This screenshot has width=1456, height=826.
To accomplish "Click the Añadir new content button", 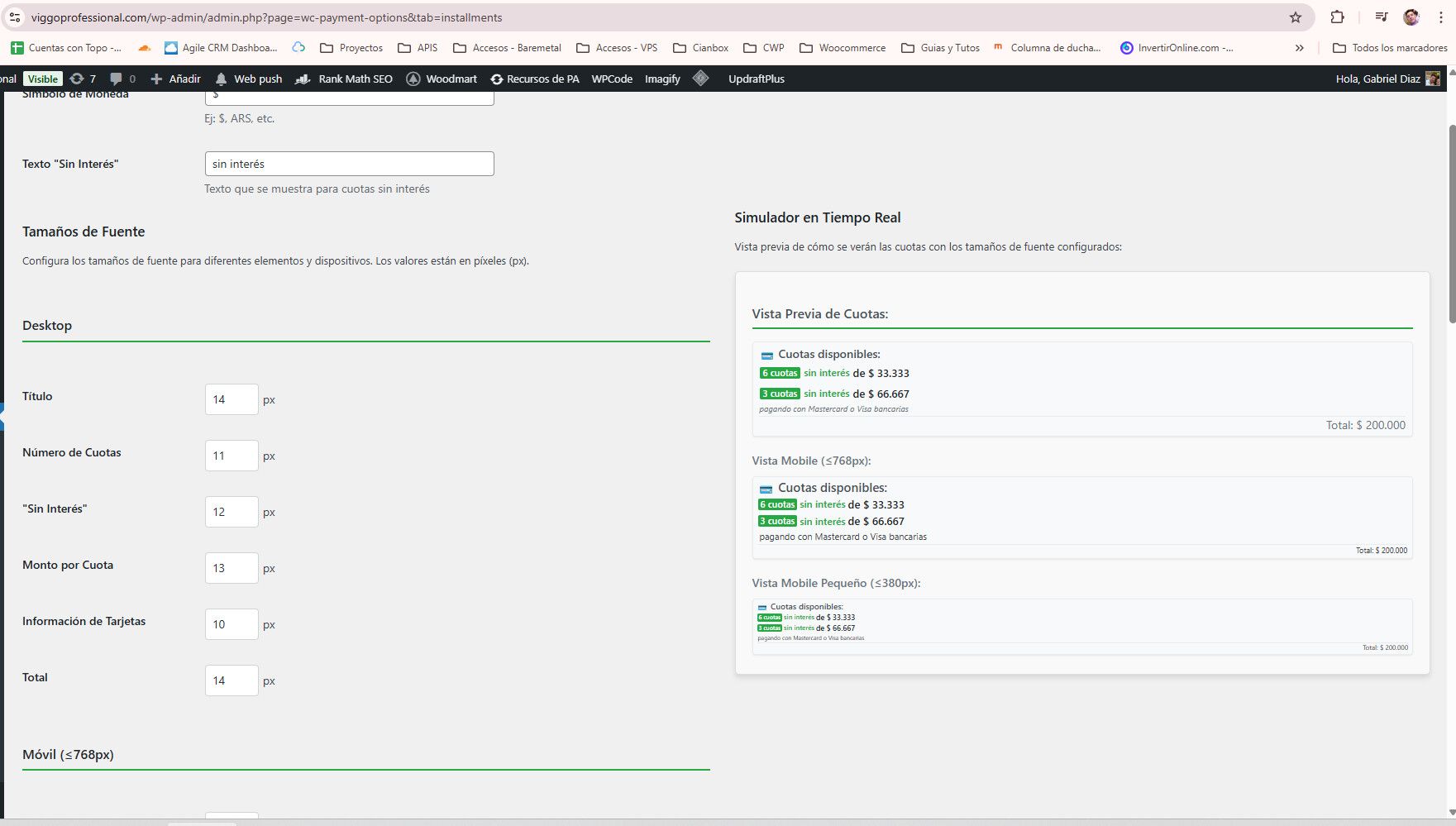I will (x=175, y=79).
